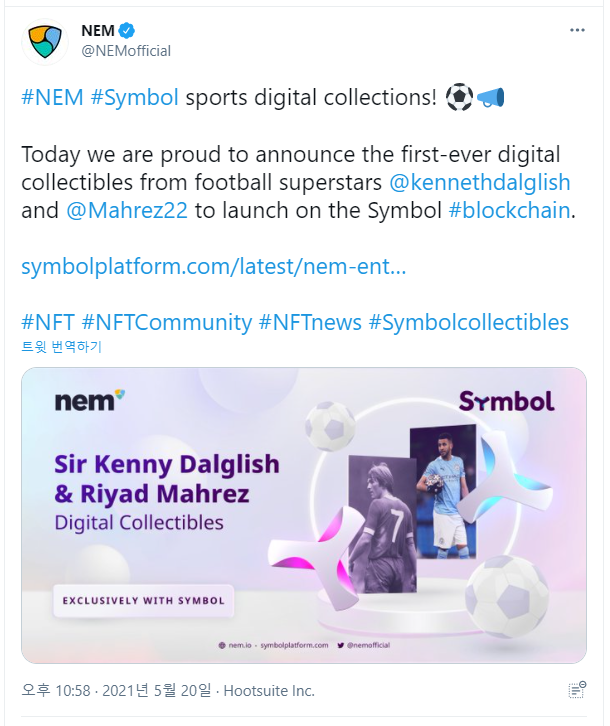The image size is (610, 726).
Task: Open the @NEMofficial handle link
Action: (126, 51)
